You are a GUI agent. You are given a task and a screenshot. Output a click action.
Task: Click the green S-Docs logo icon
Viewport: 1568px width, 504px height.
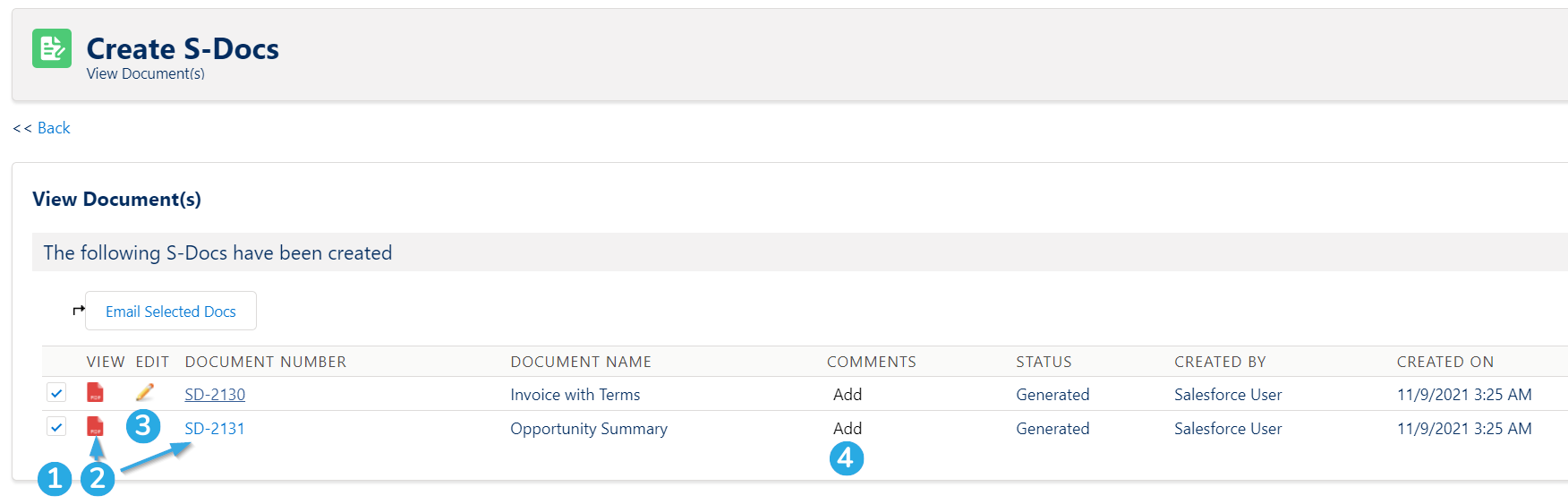[x=52, y=48]
